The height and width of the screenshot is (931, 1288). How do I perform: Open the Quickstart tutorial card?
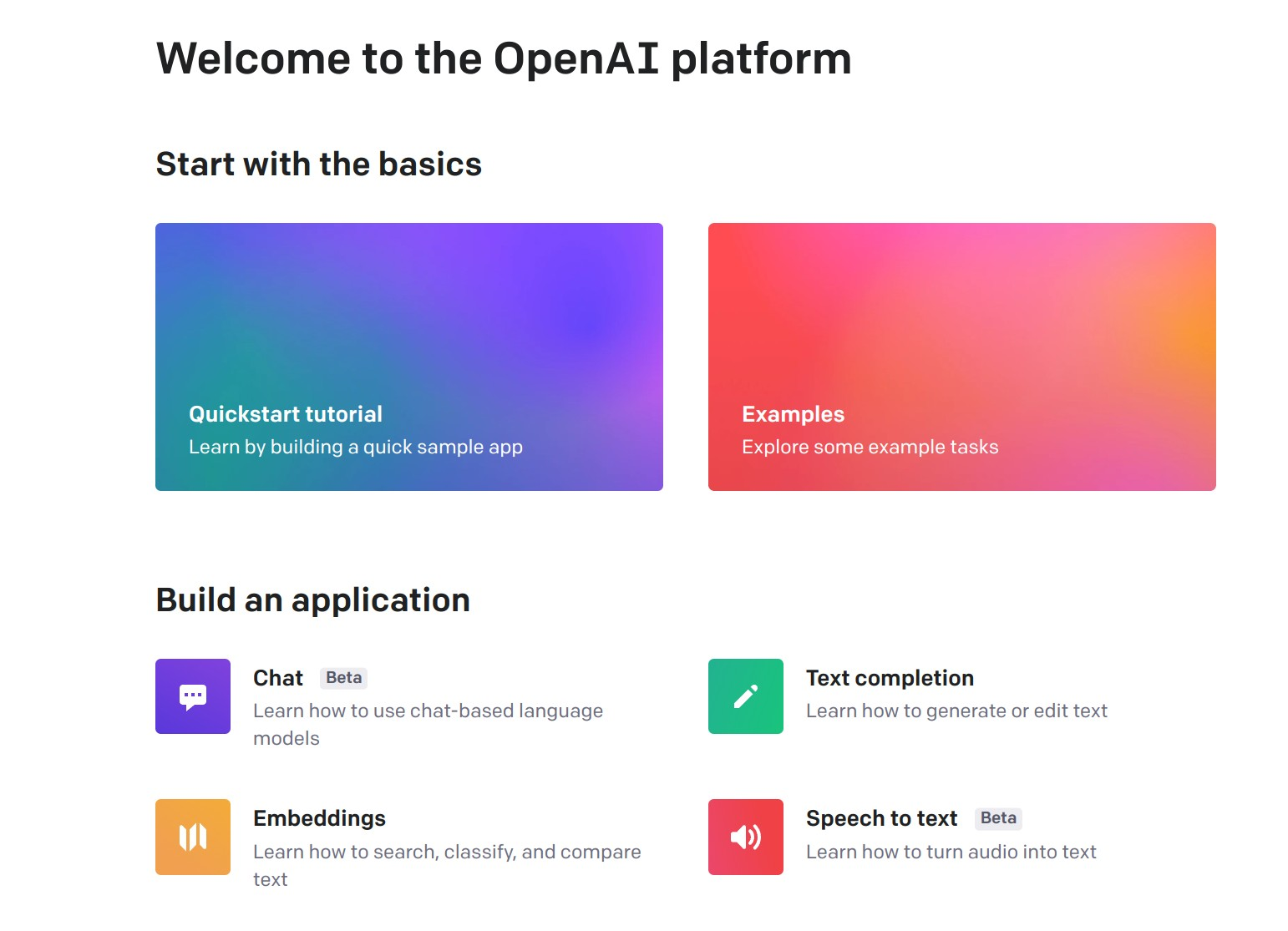point(409,357)
